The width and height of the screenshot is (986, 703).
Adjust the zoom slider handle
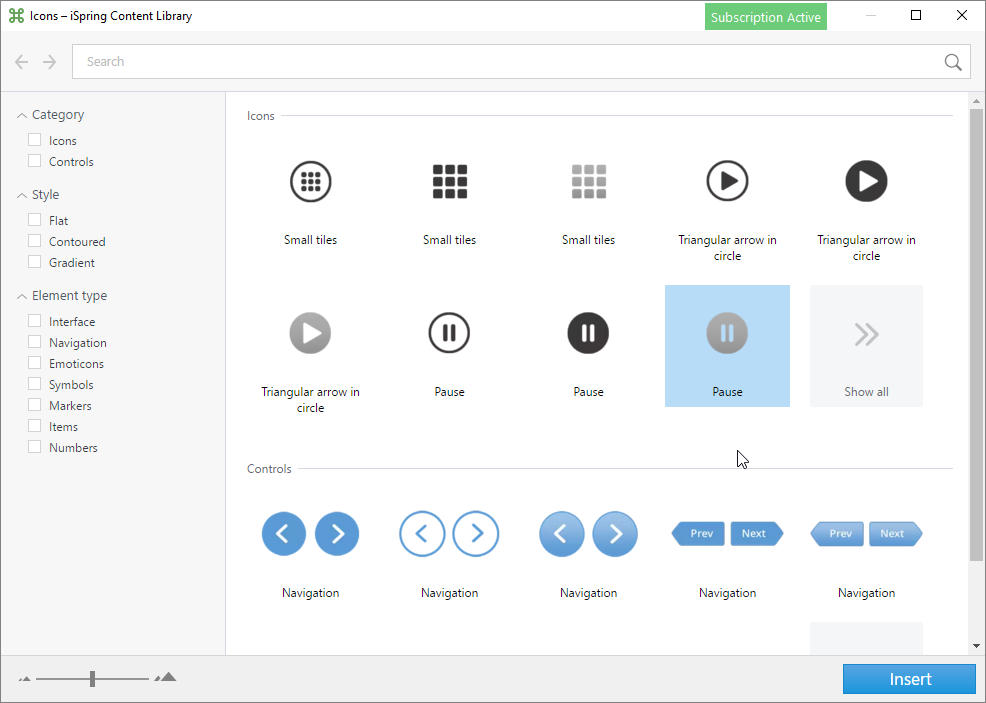tap(92, 678)
